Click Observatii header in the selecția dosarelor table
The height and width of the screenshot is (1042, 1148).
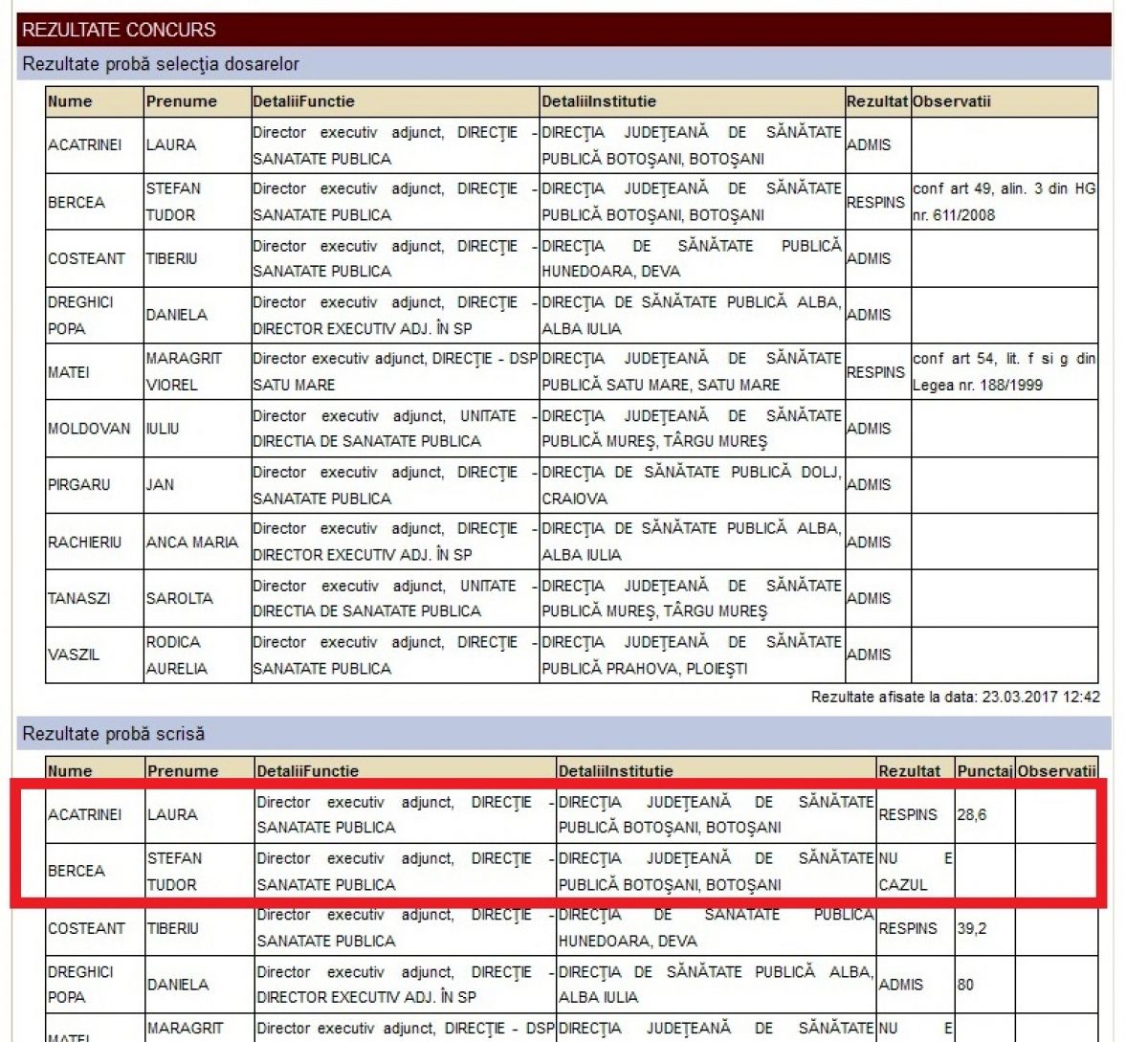coord(951,101)
